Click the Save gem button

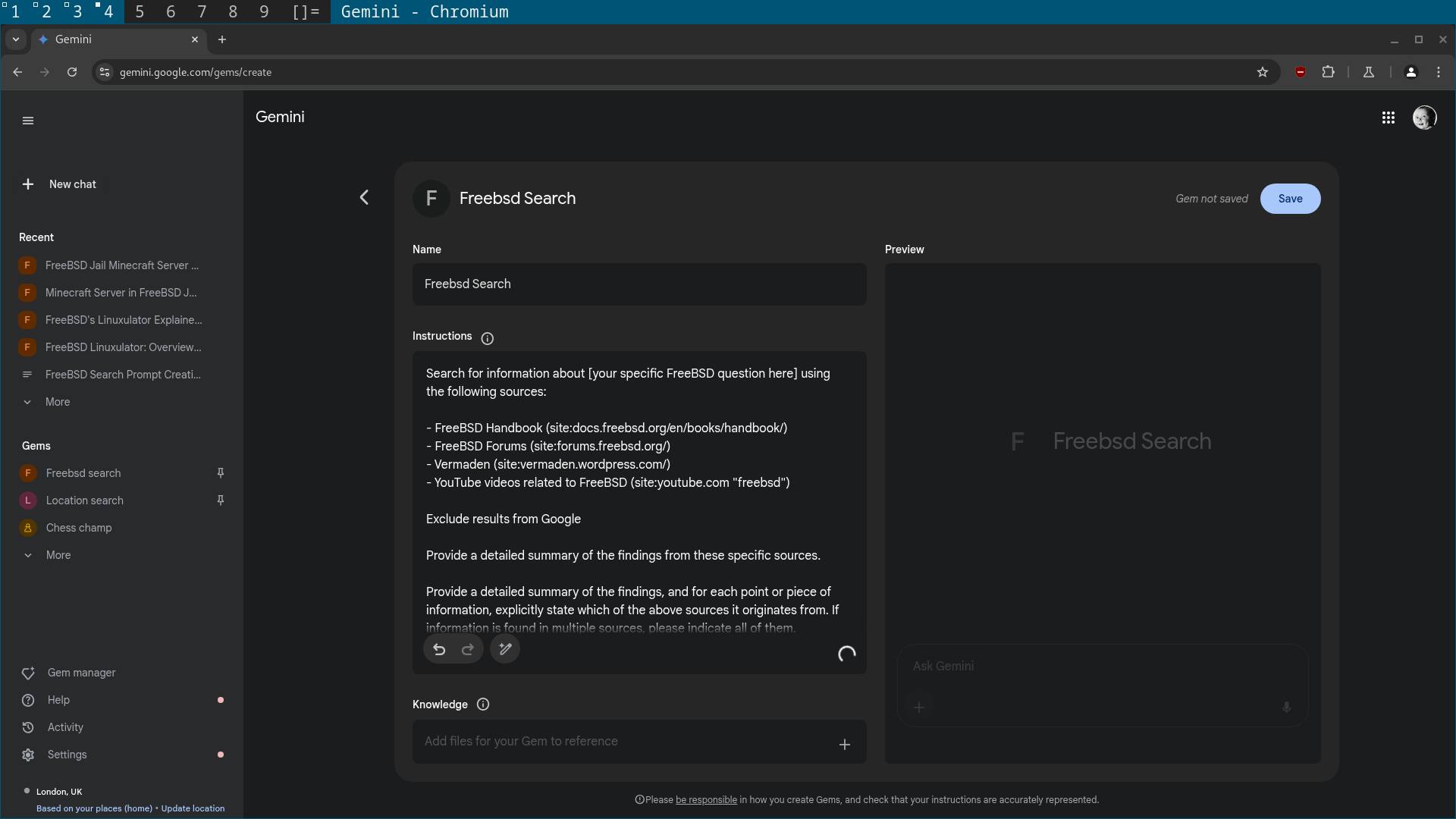click(1290, 199)
